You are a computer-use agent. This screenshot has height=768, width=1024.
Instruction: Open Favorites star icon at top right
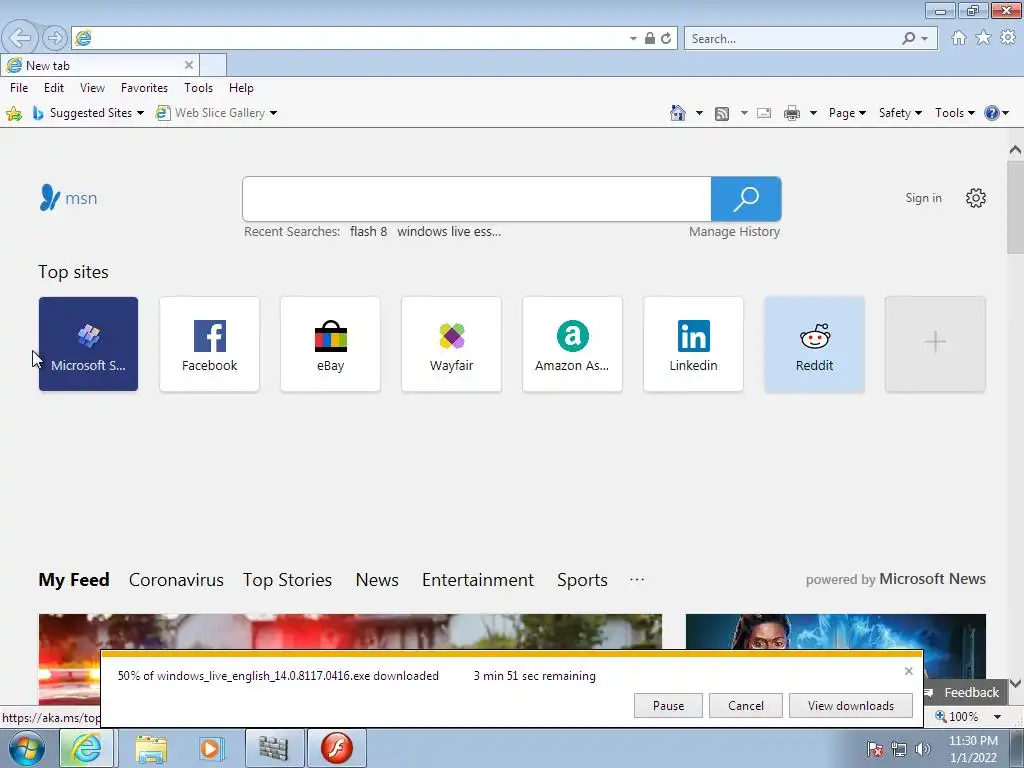pyautogui.click(x=984, y=38)
